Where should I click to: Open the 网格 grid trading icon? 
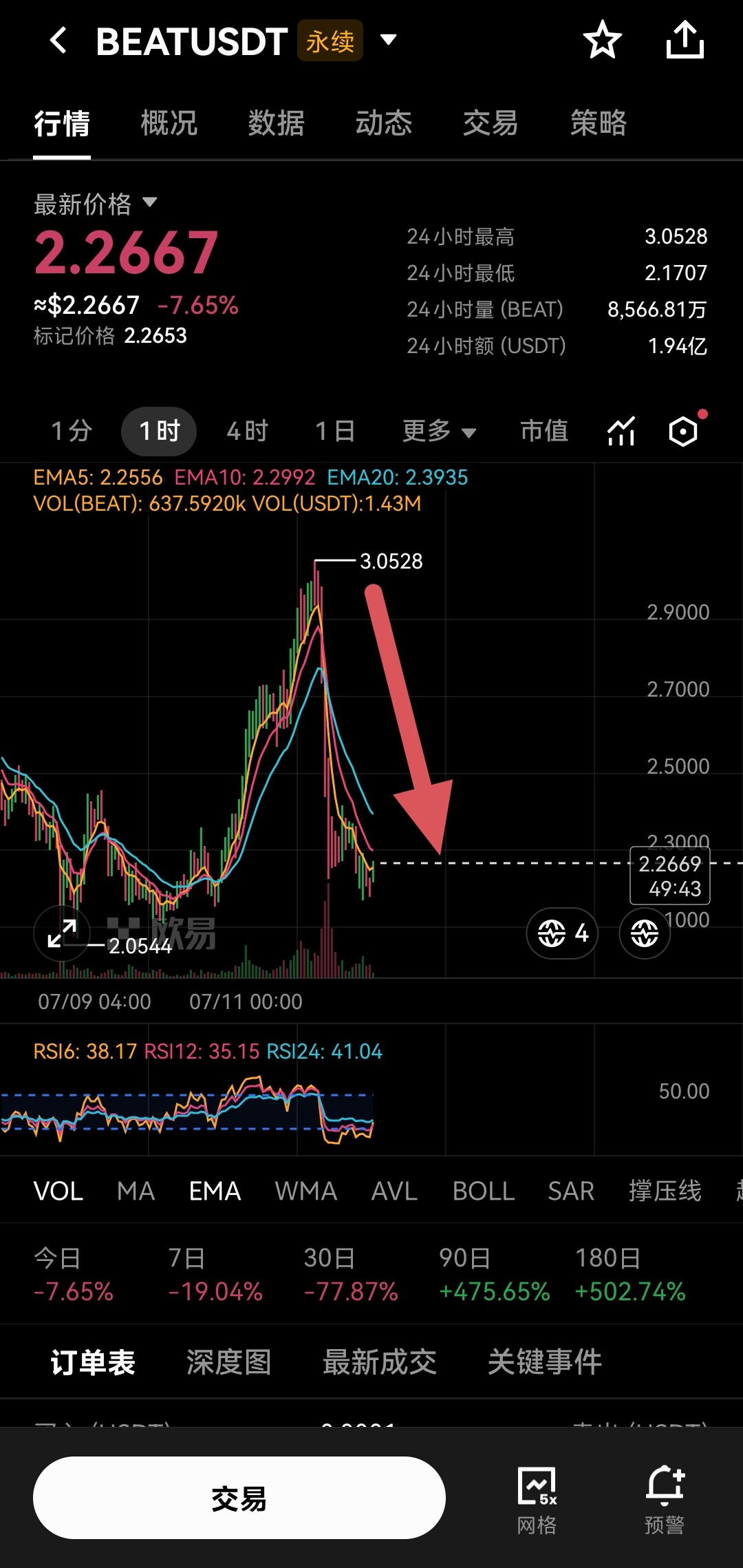(537, 1501)
